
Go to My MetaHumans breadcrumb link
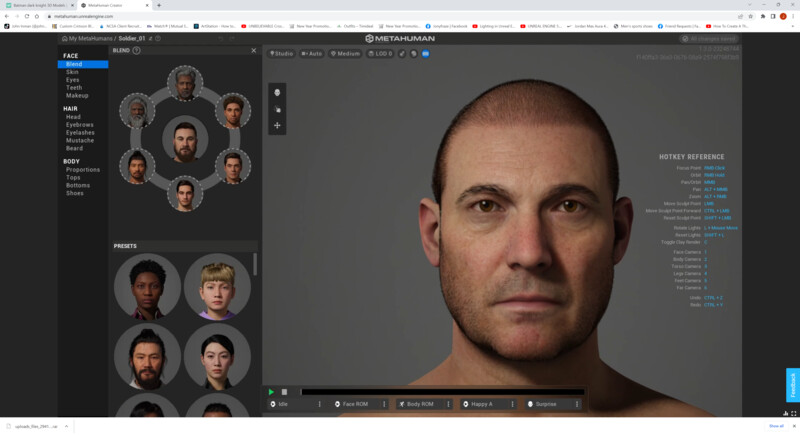point(89,38)
